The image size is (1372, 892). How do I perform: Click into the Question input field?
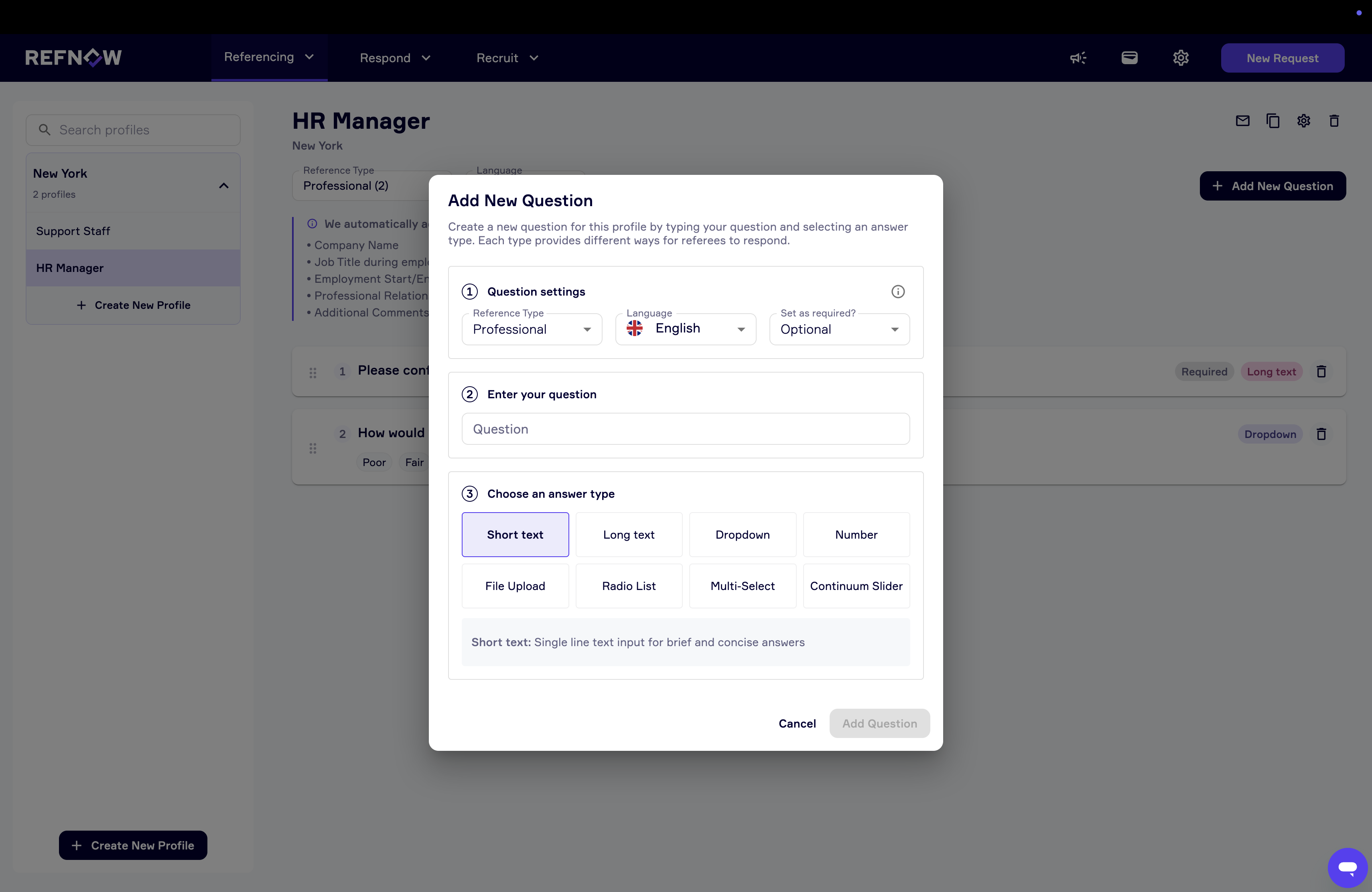pos(685,429)
